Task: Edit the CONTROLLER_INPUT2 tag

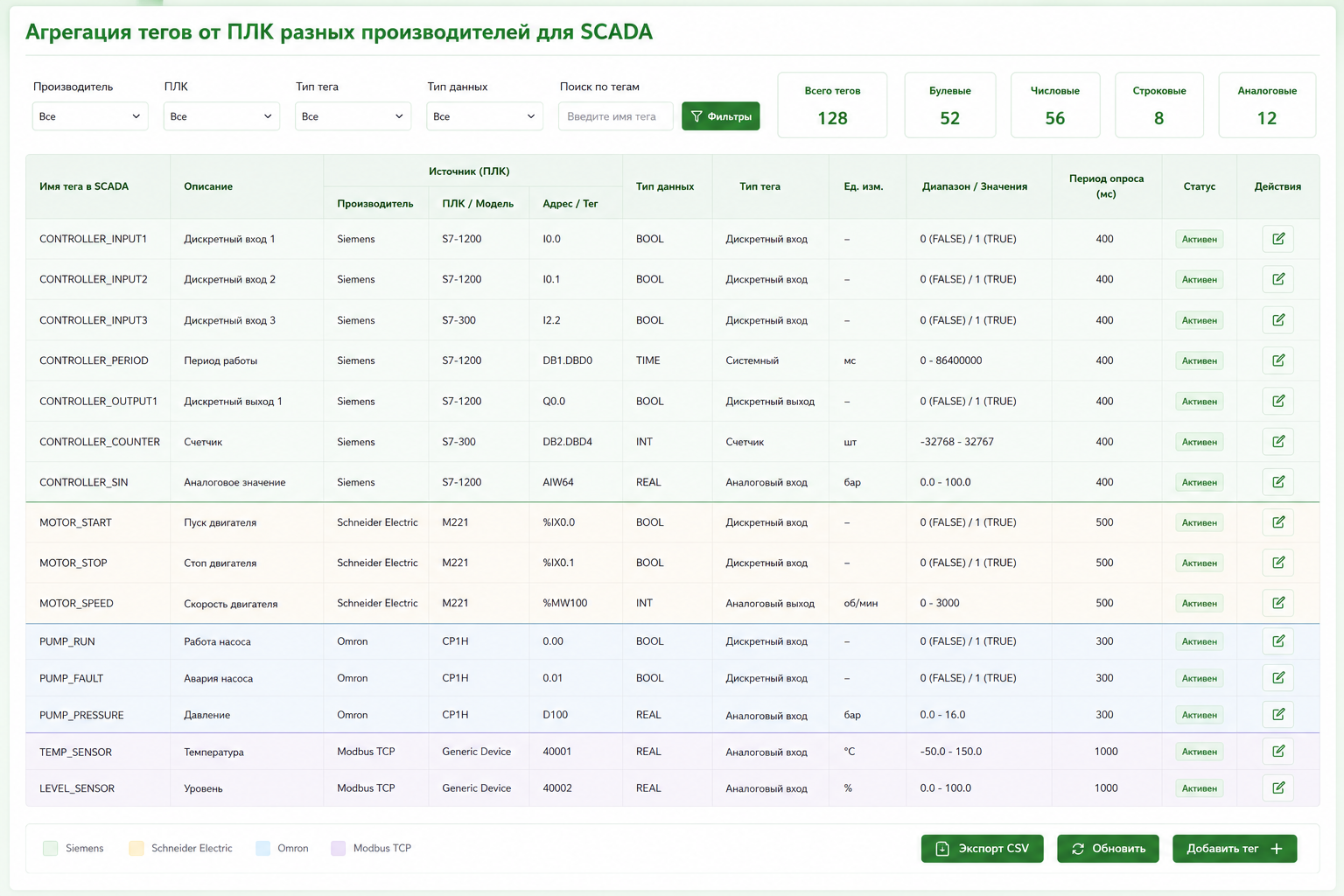Action: point(1277,279)
